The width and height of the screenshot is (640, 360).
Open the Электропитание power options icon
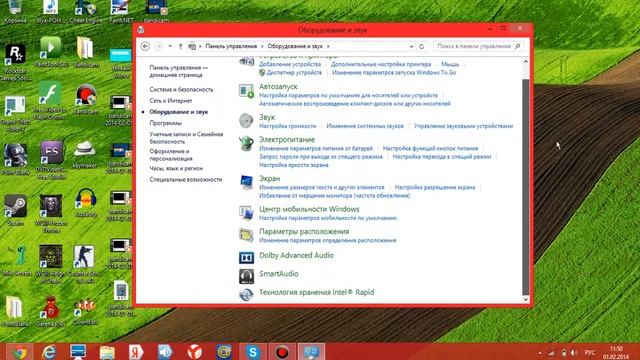[246, 144]
